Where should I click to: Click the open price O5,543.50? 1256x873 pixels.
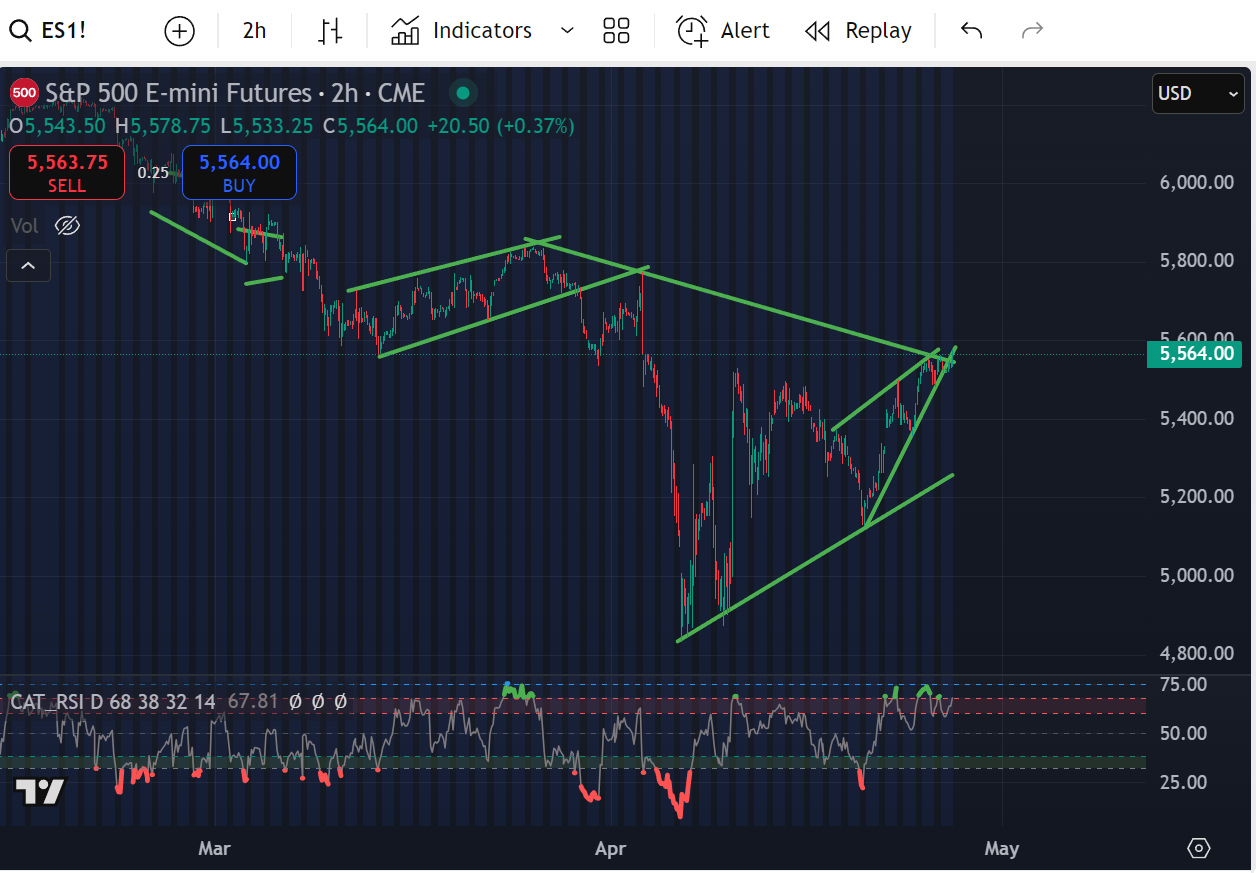pyautogui.click(x=56, y=127)
